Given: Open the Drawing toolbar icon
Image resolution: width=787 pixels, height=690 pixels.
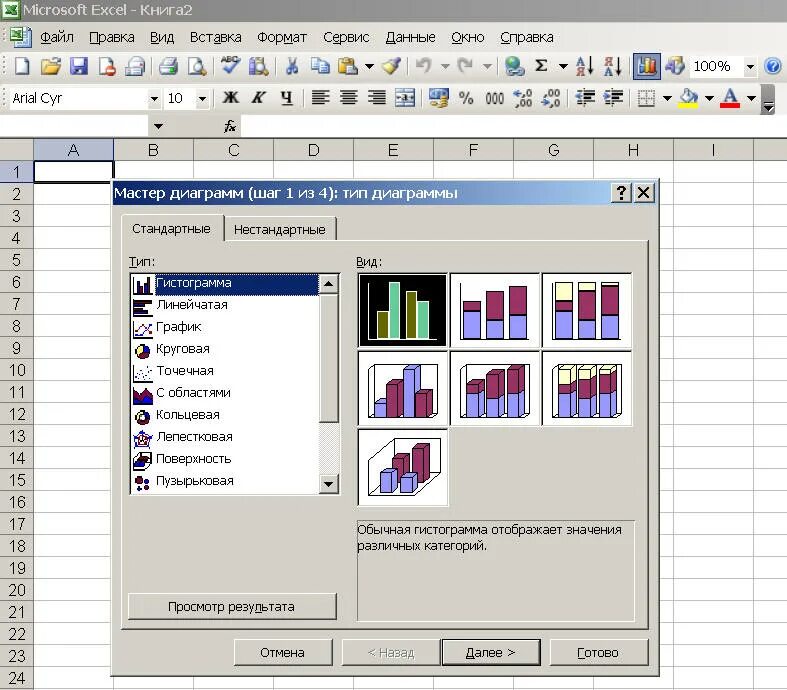Looking at the screenshot, I should tap(675, 66).
